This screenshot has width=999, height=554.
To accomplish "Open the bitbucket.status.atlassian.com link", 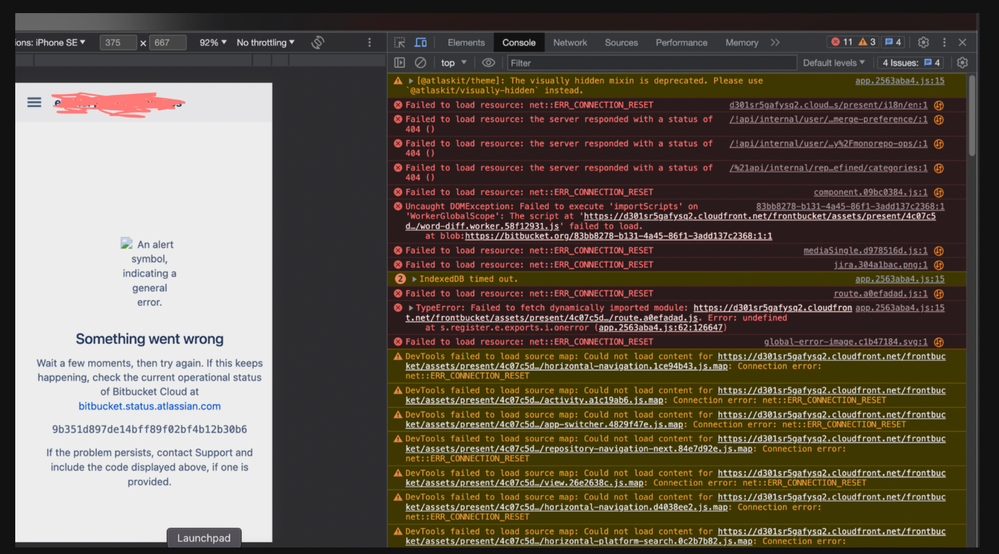I will tap(150, 406).
